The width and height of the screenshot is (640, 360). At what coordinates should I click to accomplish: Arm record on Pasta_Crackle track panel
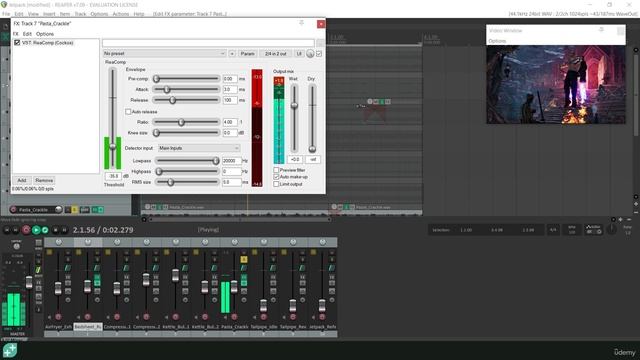tap(13, 209)
